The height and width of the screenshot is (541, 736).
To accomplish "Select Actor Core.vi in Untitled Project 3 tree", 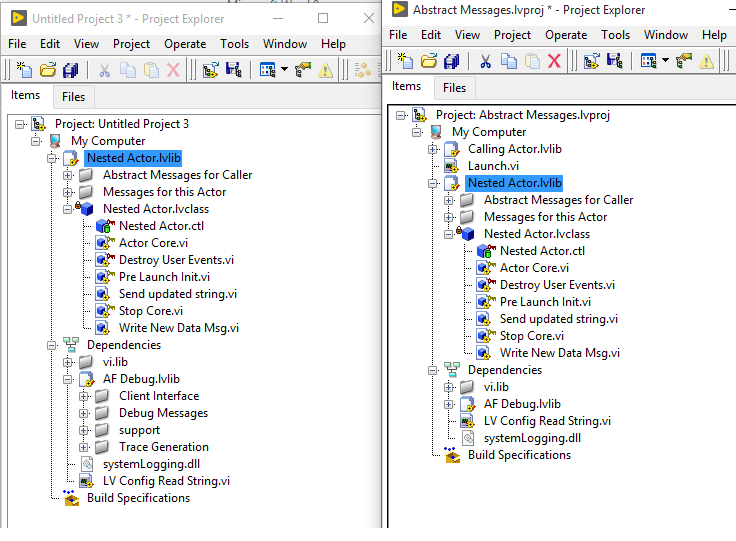I will coord(153,243).
